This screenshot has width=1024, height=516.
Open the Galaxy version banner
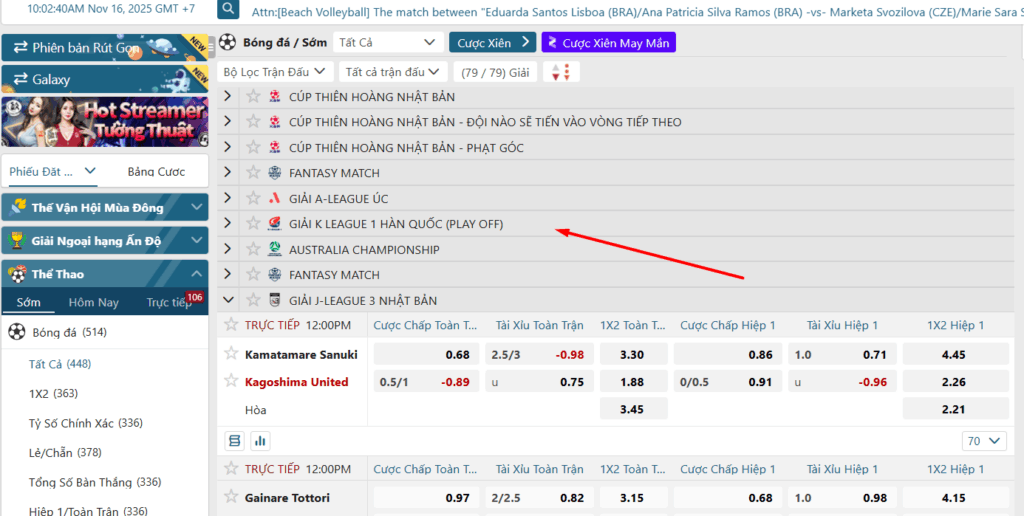[x=104, y=79]
